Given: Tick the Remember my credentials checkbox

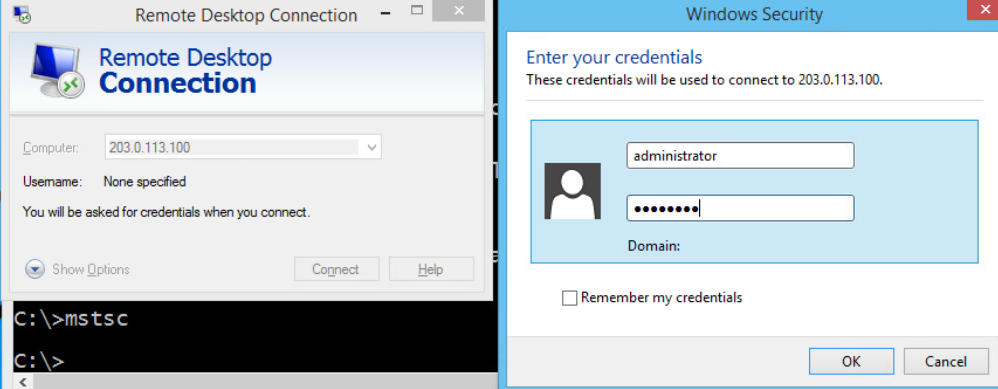Looking at the screenshot, I should 570,297.
